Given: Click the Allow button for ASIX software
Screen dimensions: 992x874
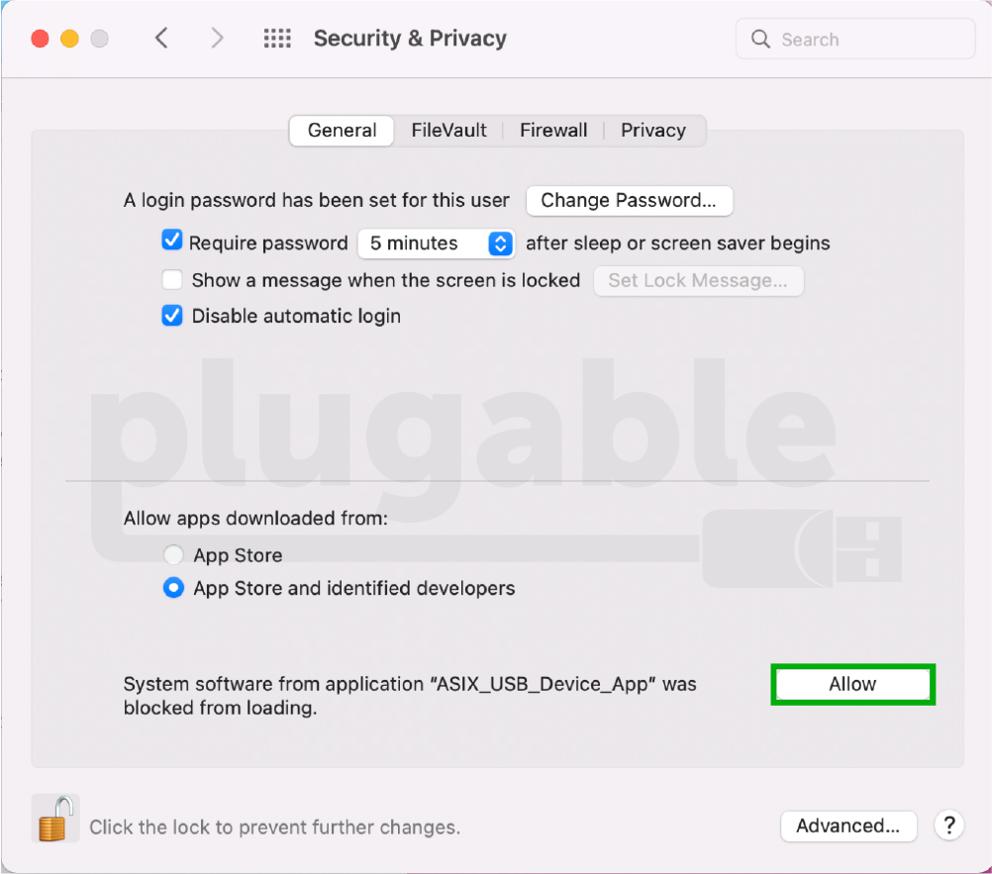Looking at the screenshot, I should (852, 685).
